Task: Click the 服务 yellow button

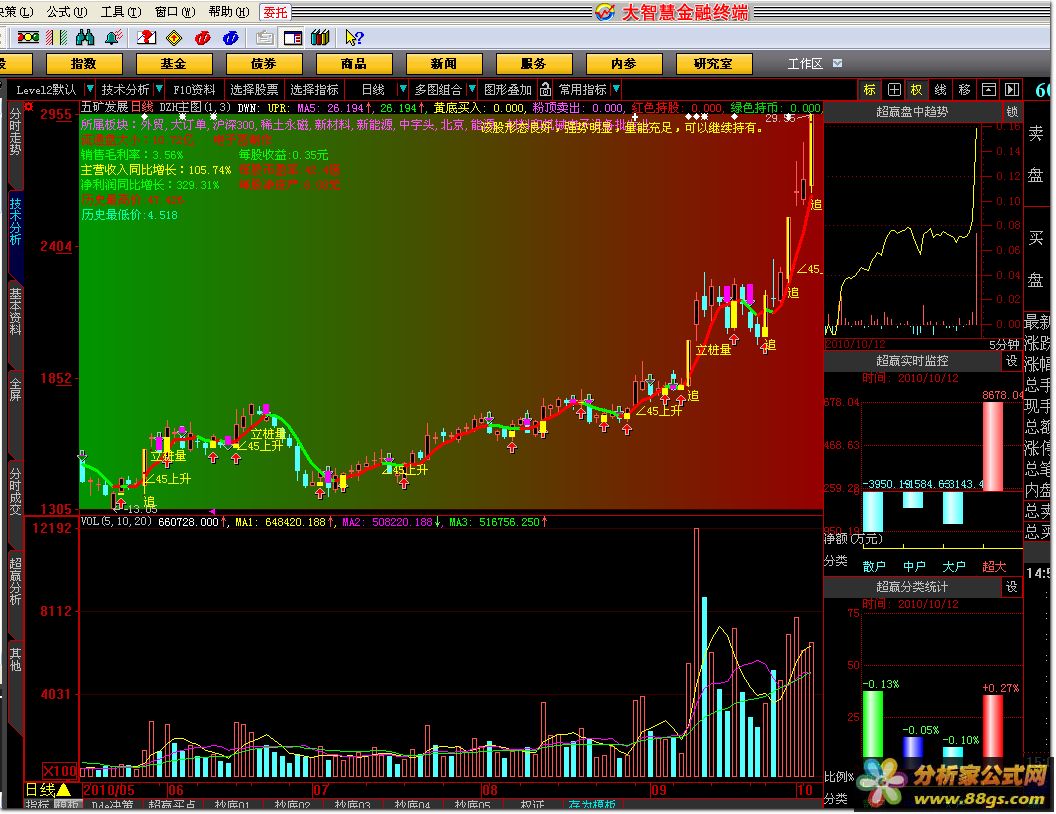Action: (x=534, y=64)
